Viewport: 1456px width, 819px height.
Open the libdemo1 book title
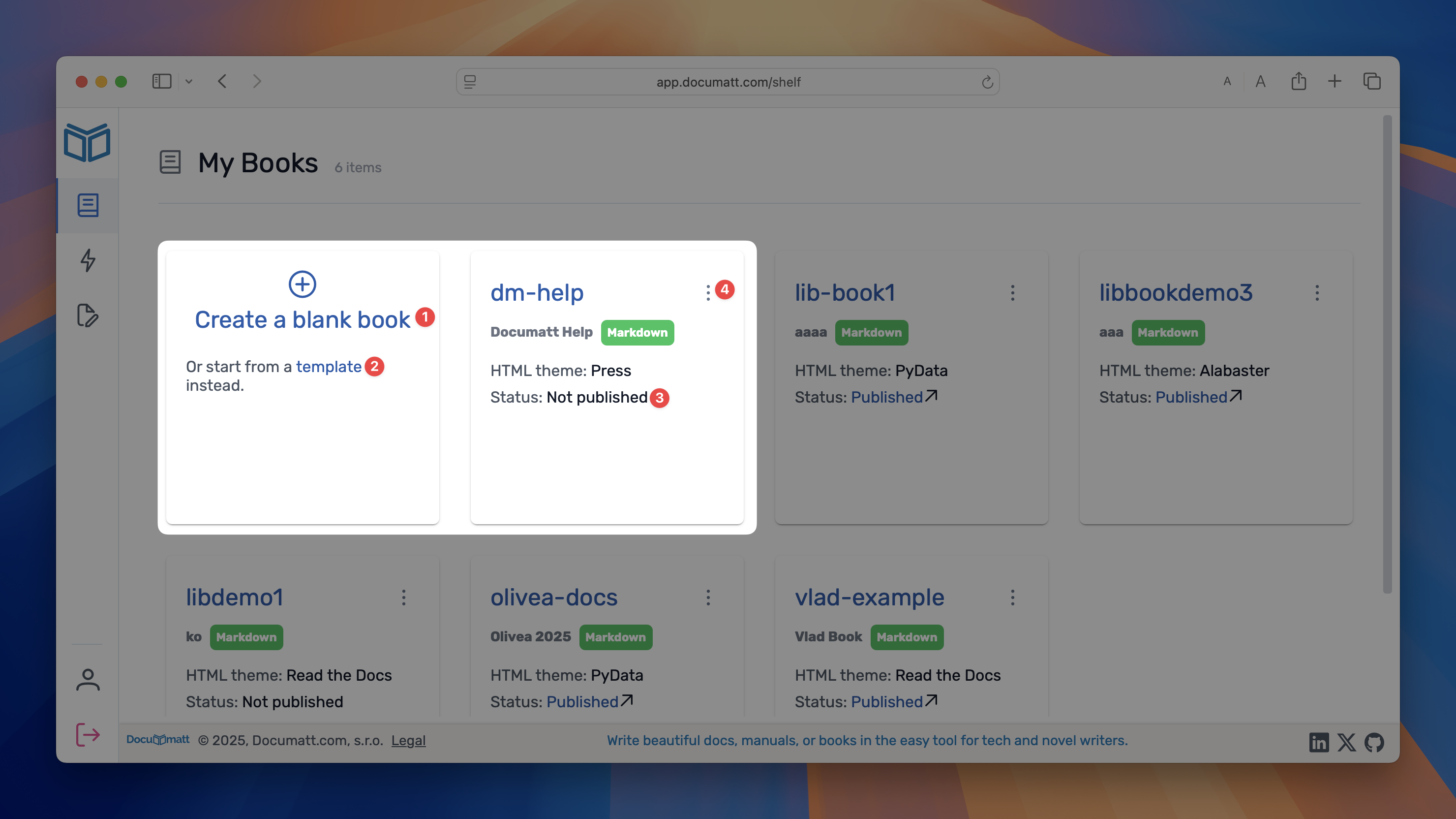click(235, 598)
